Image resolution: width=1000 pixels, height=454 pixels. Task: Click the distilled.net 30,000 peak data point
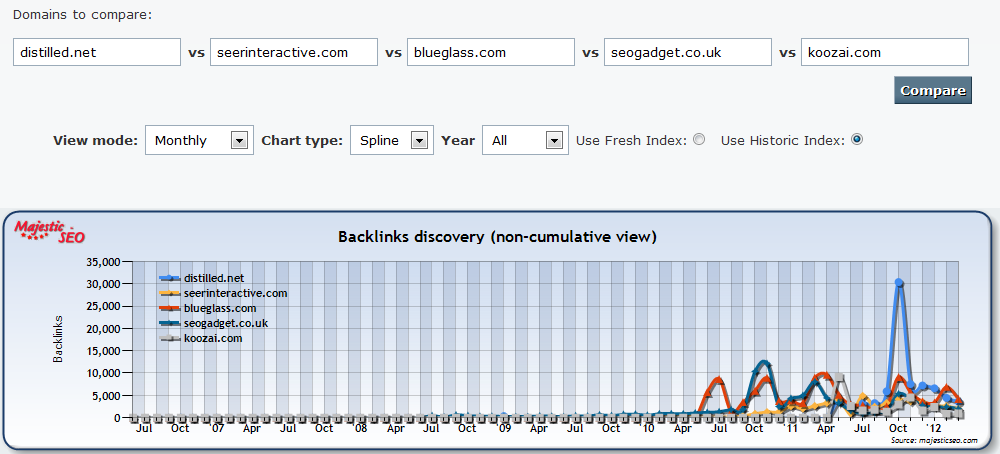click(x=899, y=282)
